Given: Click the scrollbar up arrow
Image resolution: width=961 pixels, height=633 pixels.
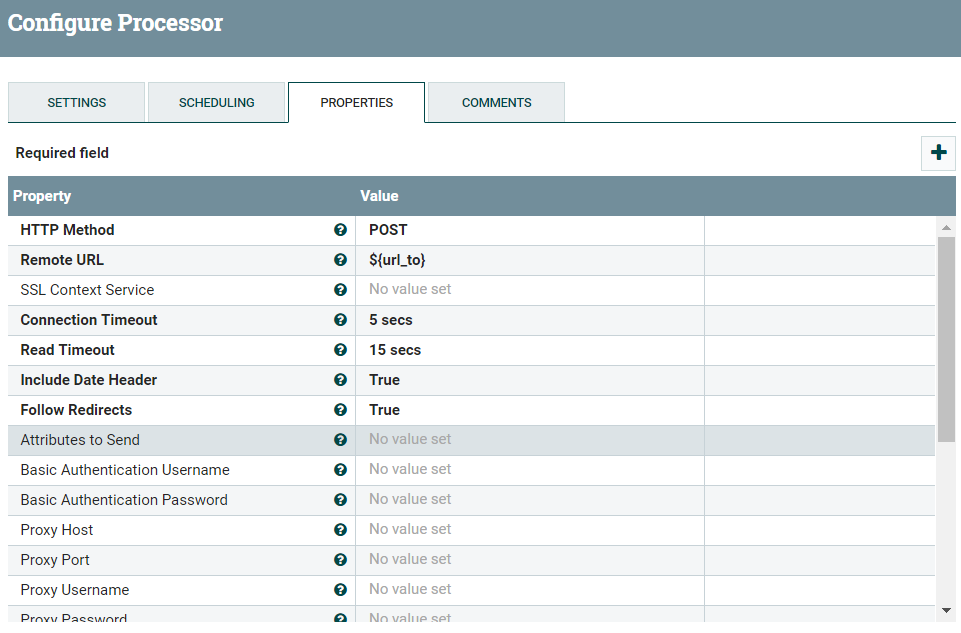Looking at the screenshot, I should 946,227.
